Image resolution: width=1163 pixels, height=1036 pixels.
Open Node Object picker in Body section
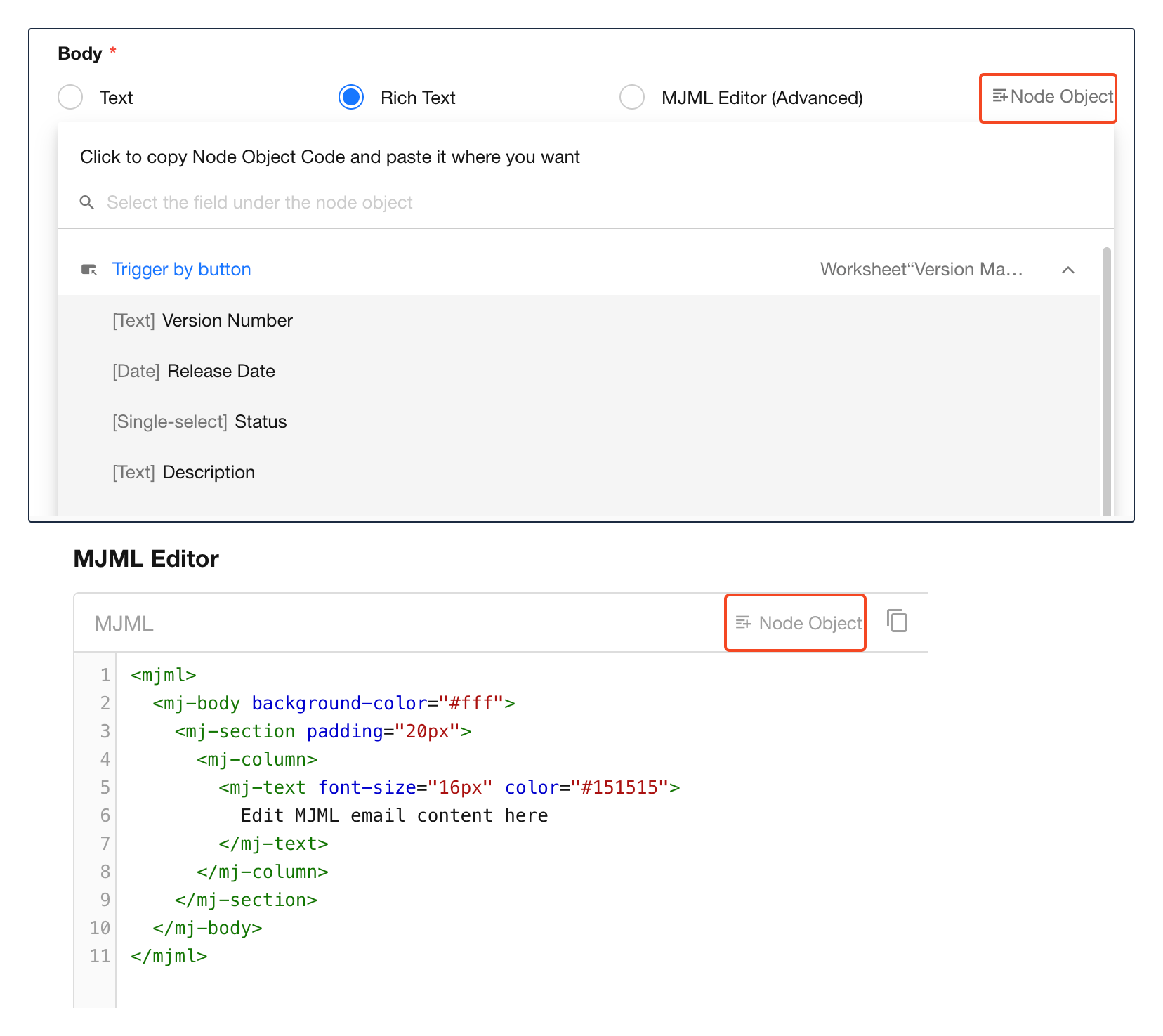pyautogui.click(x=1052, y=97)
